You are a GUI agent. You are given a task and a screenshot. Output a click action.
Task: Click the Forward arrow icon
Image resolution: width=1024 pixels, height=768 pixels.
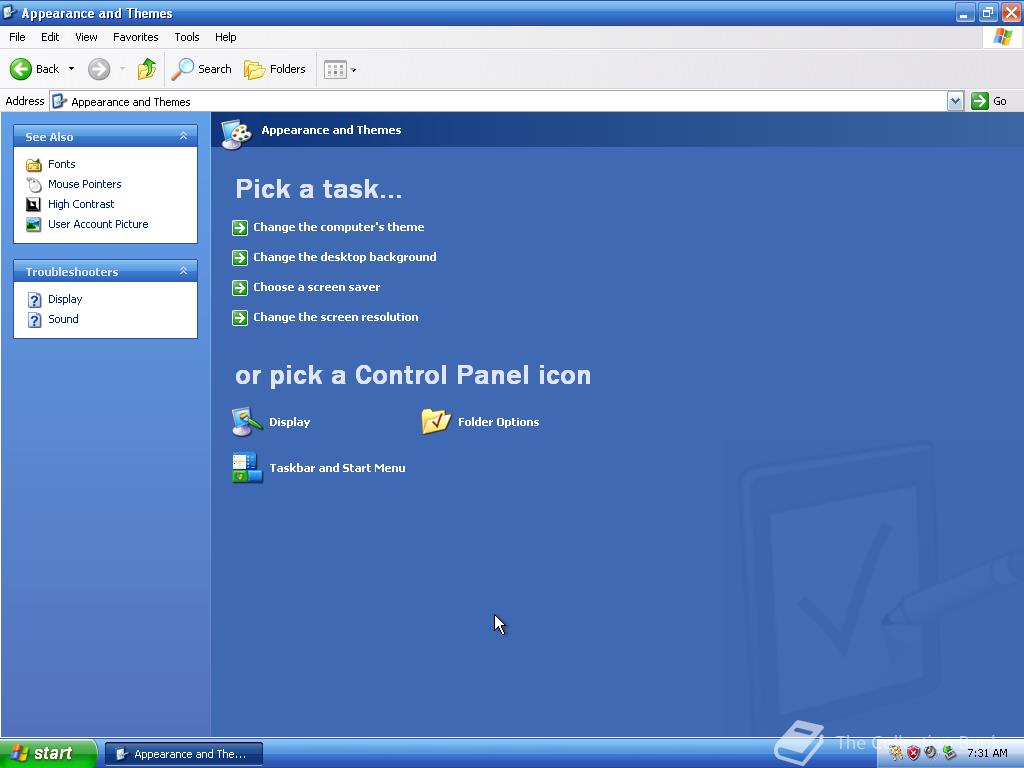(99, 69)
